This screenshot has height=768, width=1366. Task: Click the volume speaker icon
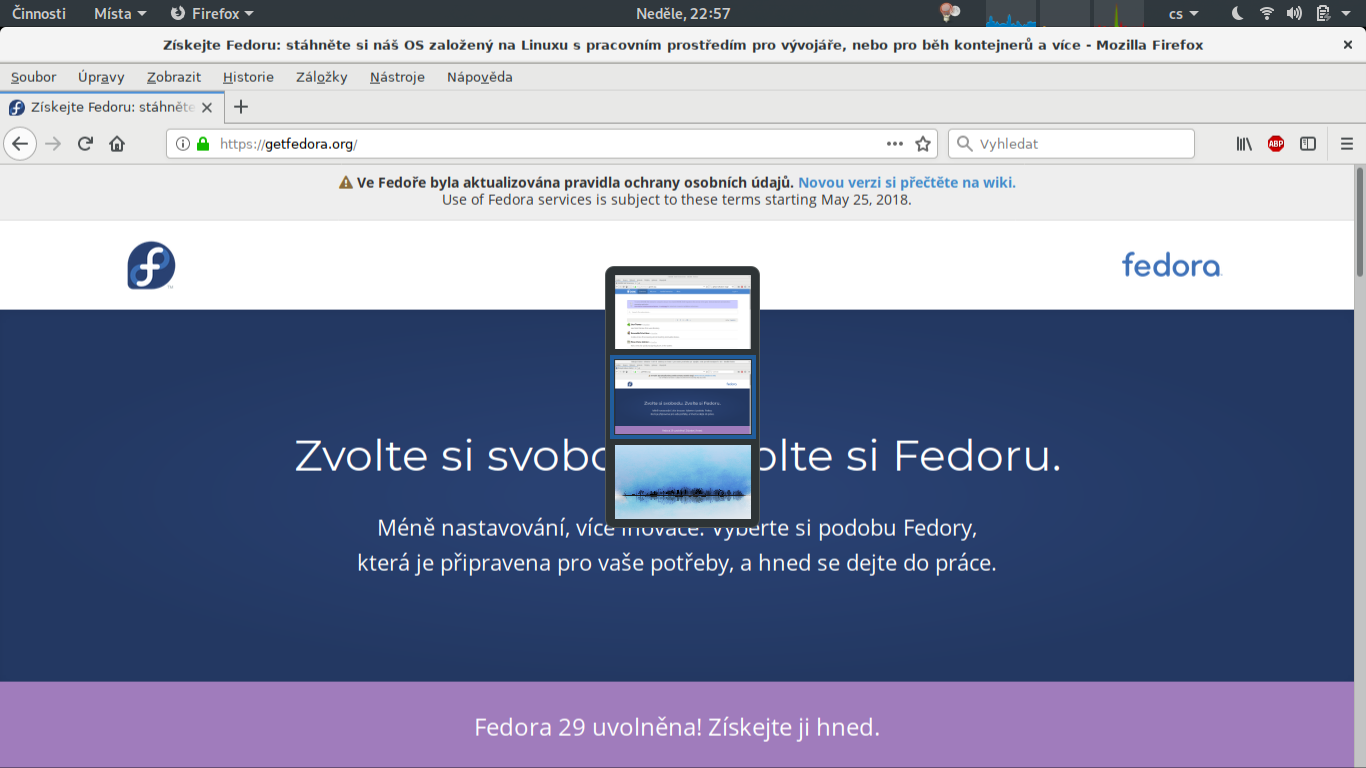click(1294, 13)
